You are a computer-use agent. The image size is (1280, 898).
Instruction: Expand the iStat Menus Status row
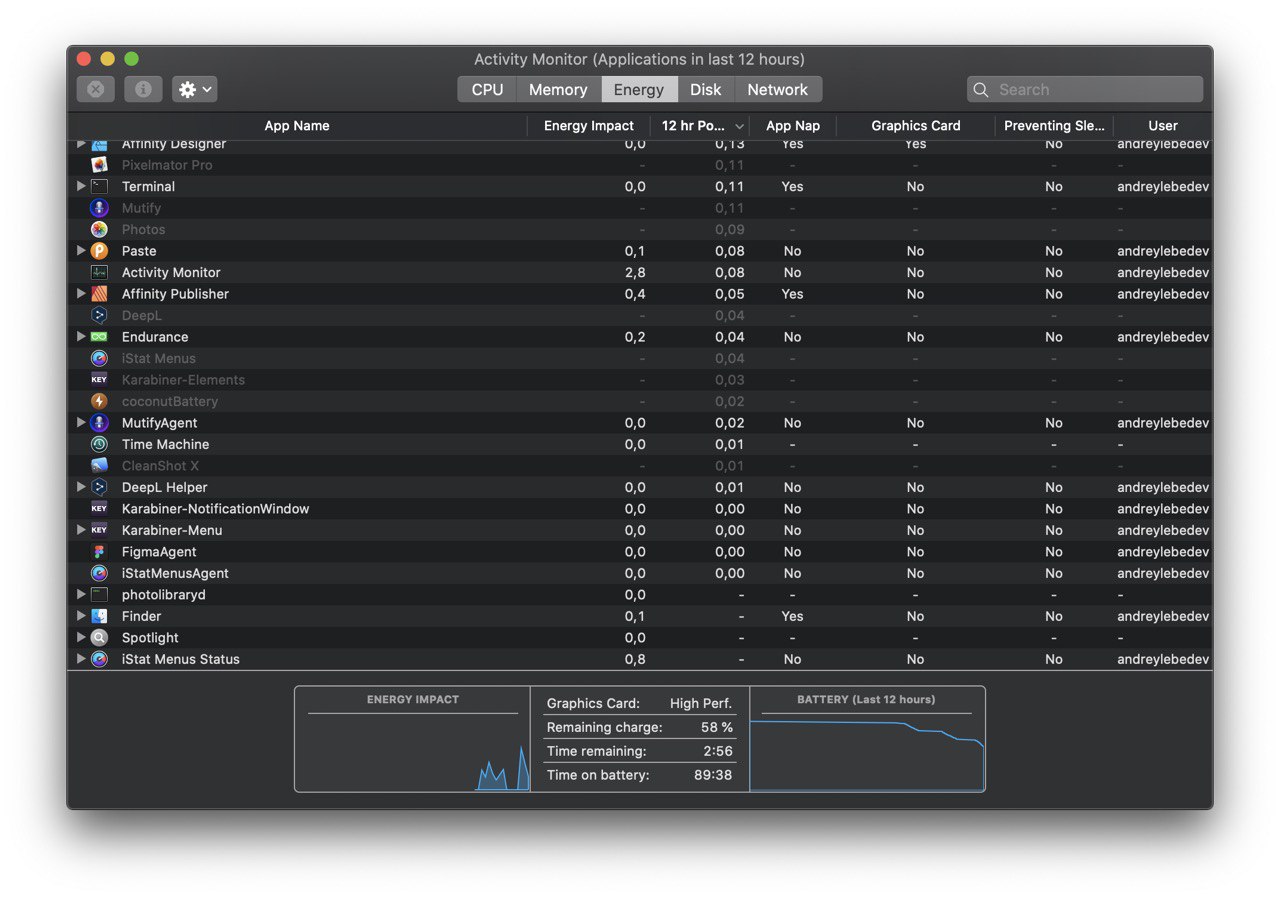coord(81,659)
